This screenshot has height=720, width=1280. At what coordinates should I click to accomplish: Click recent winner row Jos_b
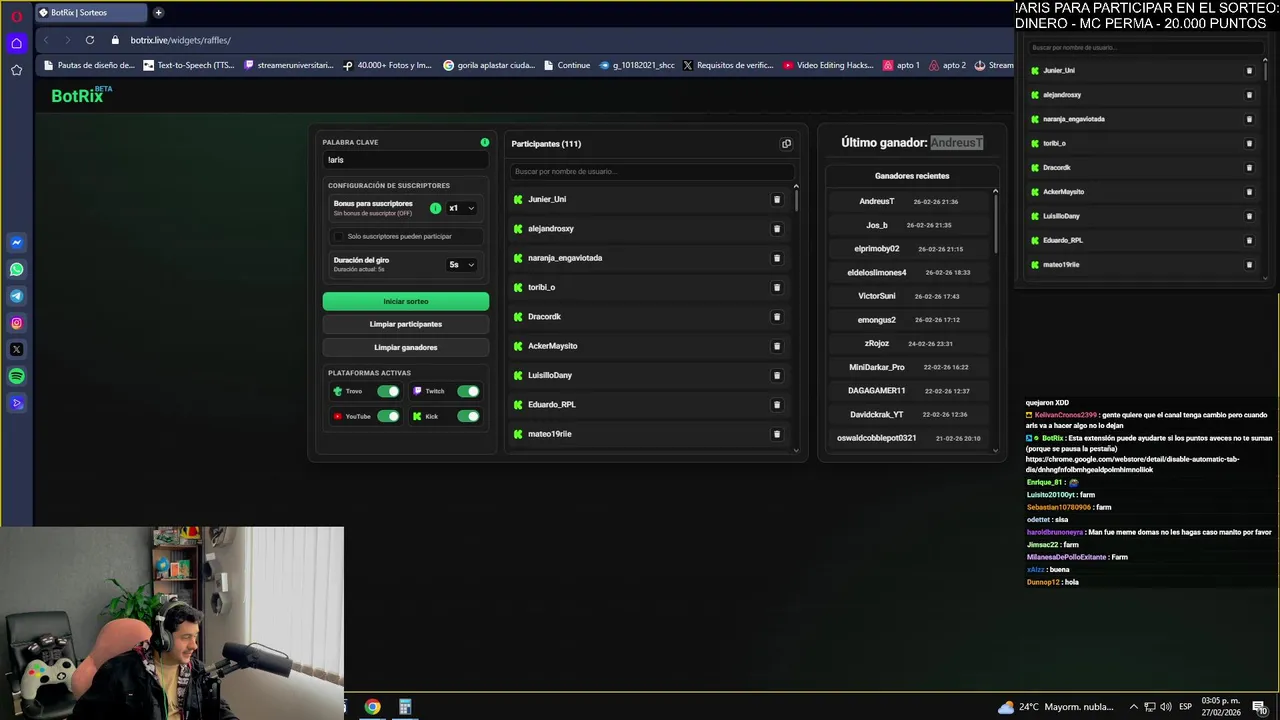click(x=909, y=225)
